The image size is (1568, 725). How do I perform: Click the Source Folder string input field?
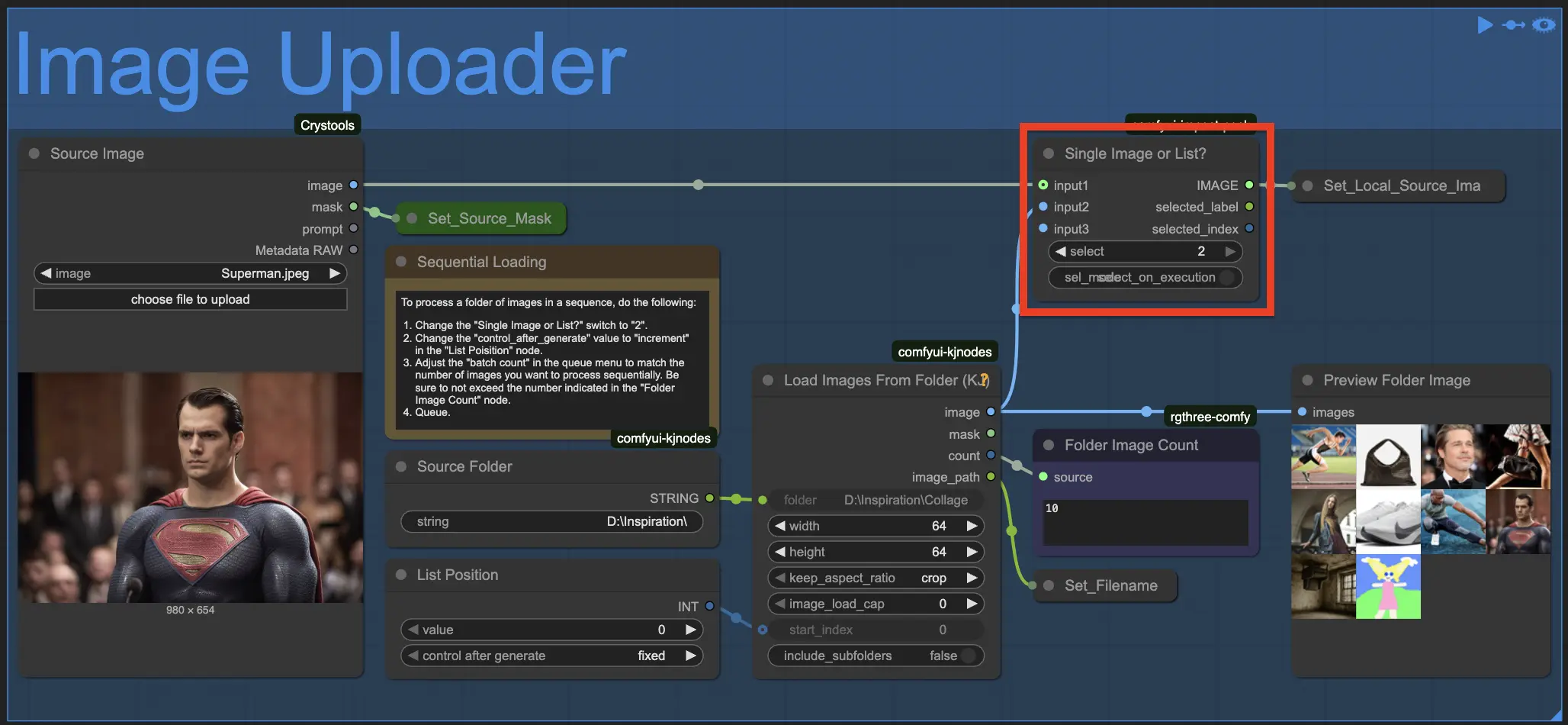[551, 521]
